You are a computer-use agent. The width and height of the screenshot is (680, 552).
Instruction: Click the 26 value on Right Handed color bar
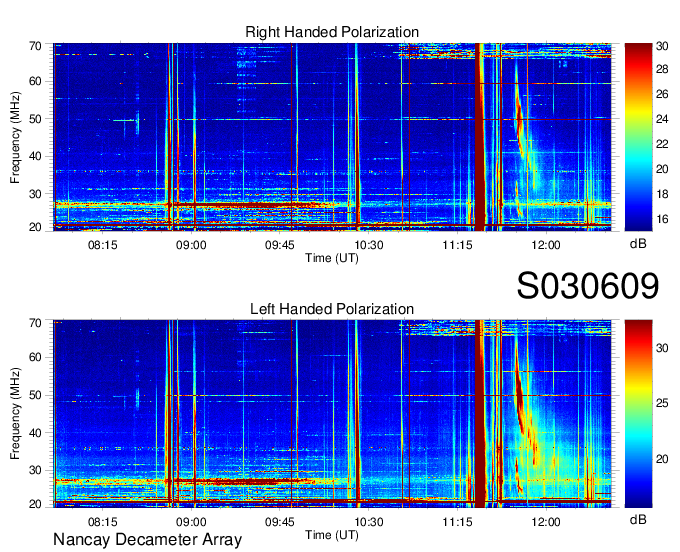662,94
